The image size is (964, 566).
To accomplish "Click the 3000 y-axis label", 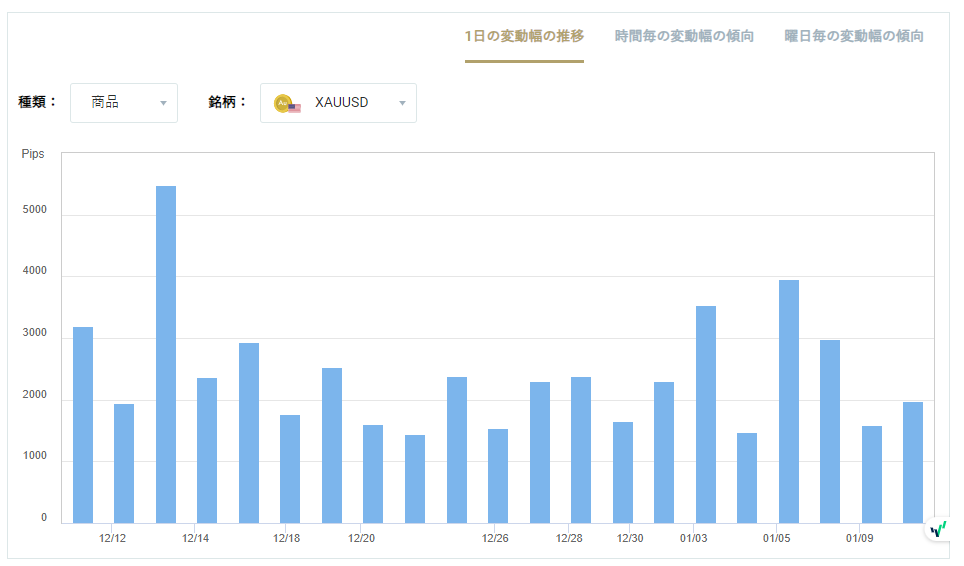I will pos(34,332).
